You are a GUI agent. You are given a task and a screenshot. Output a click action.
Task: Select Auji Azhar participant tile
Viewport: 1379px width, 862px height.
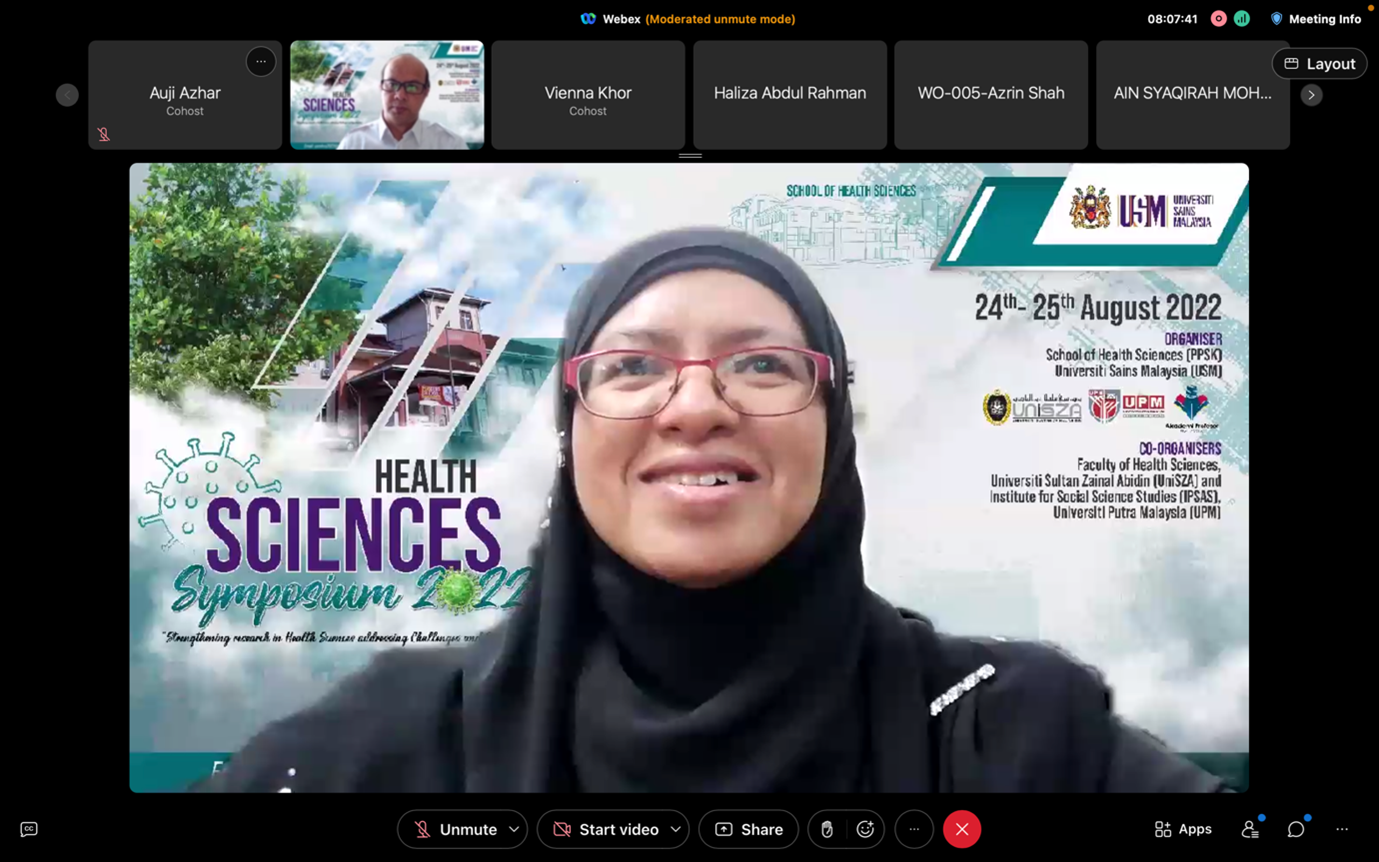(x=185, y=95)
